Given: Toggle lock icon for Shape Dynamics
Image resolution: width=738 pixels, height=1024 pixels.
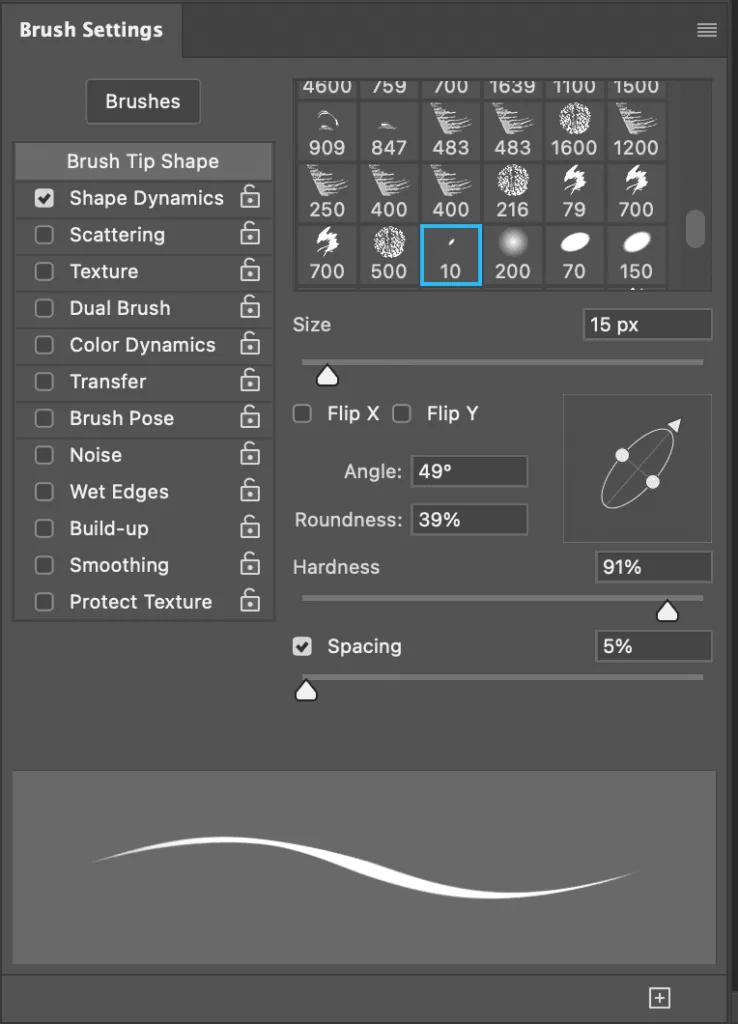Looking at the screenshot, I should (250, 197).
